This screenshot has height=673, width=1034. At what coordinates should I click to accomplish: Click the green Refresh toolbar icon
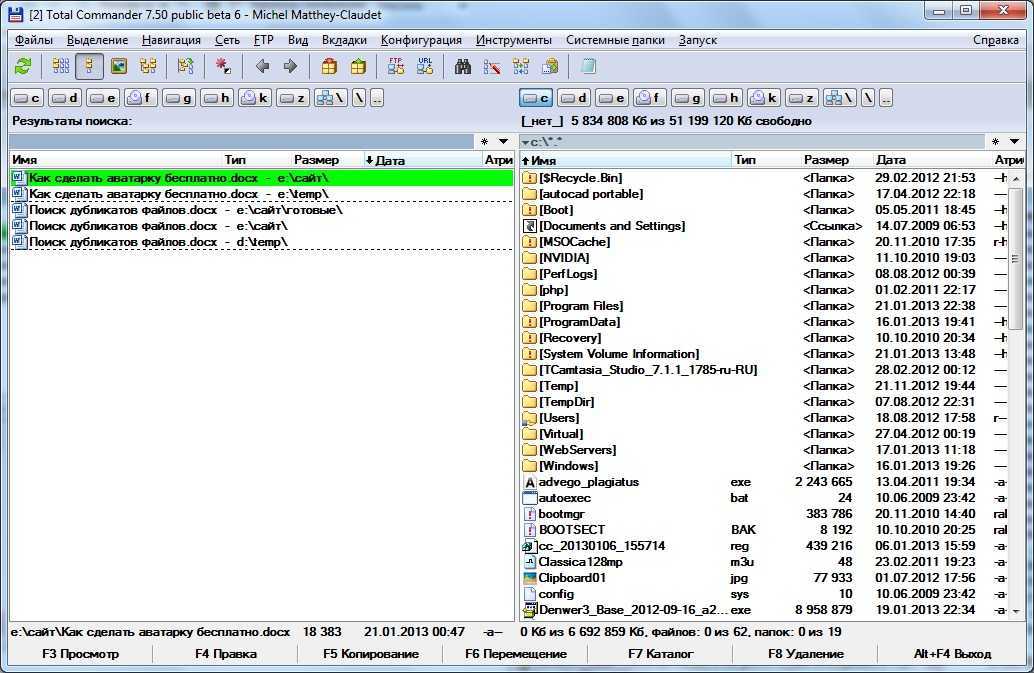[23, 66]
